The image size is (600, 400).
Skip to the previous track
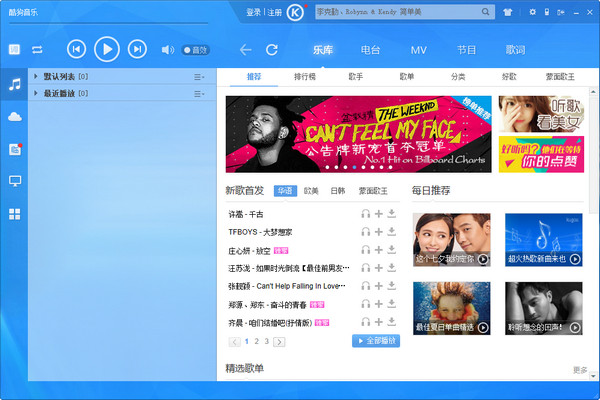click(x=77, y=49)
